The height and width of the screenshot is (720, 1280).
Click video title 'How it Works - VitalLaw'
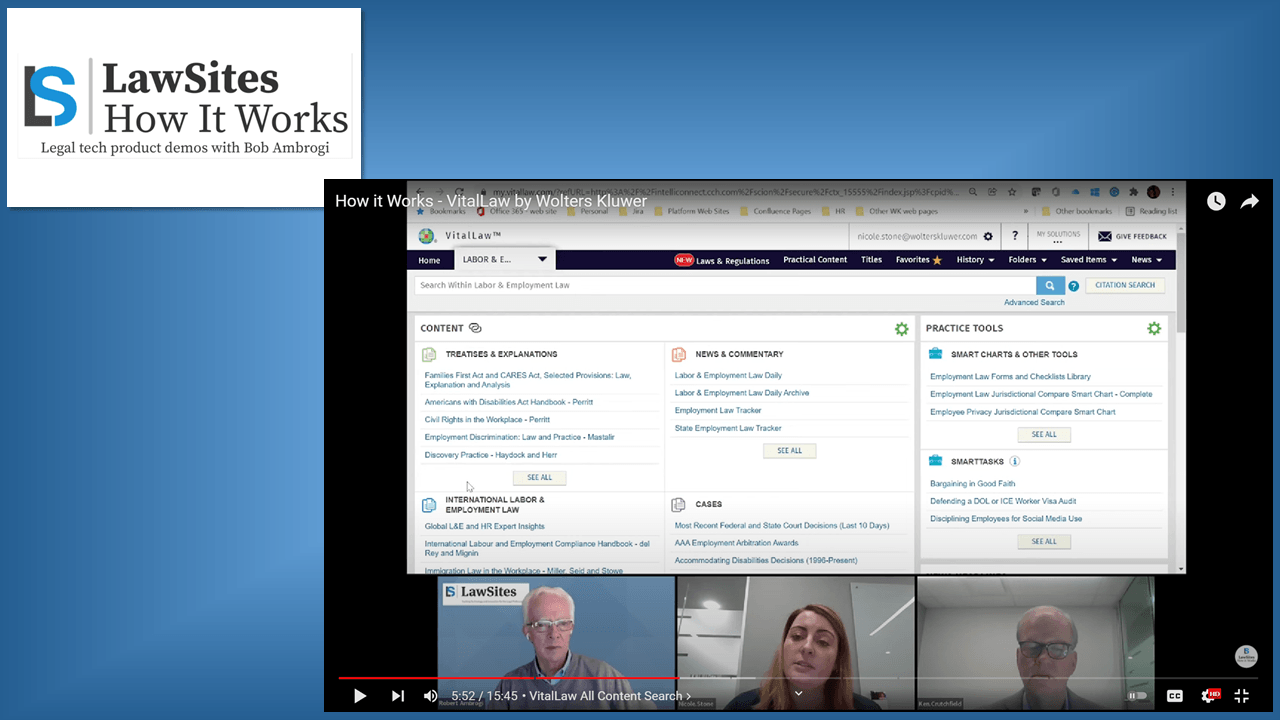tap(491, 201)
